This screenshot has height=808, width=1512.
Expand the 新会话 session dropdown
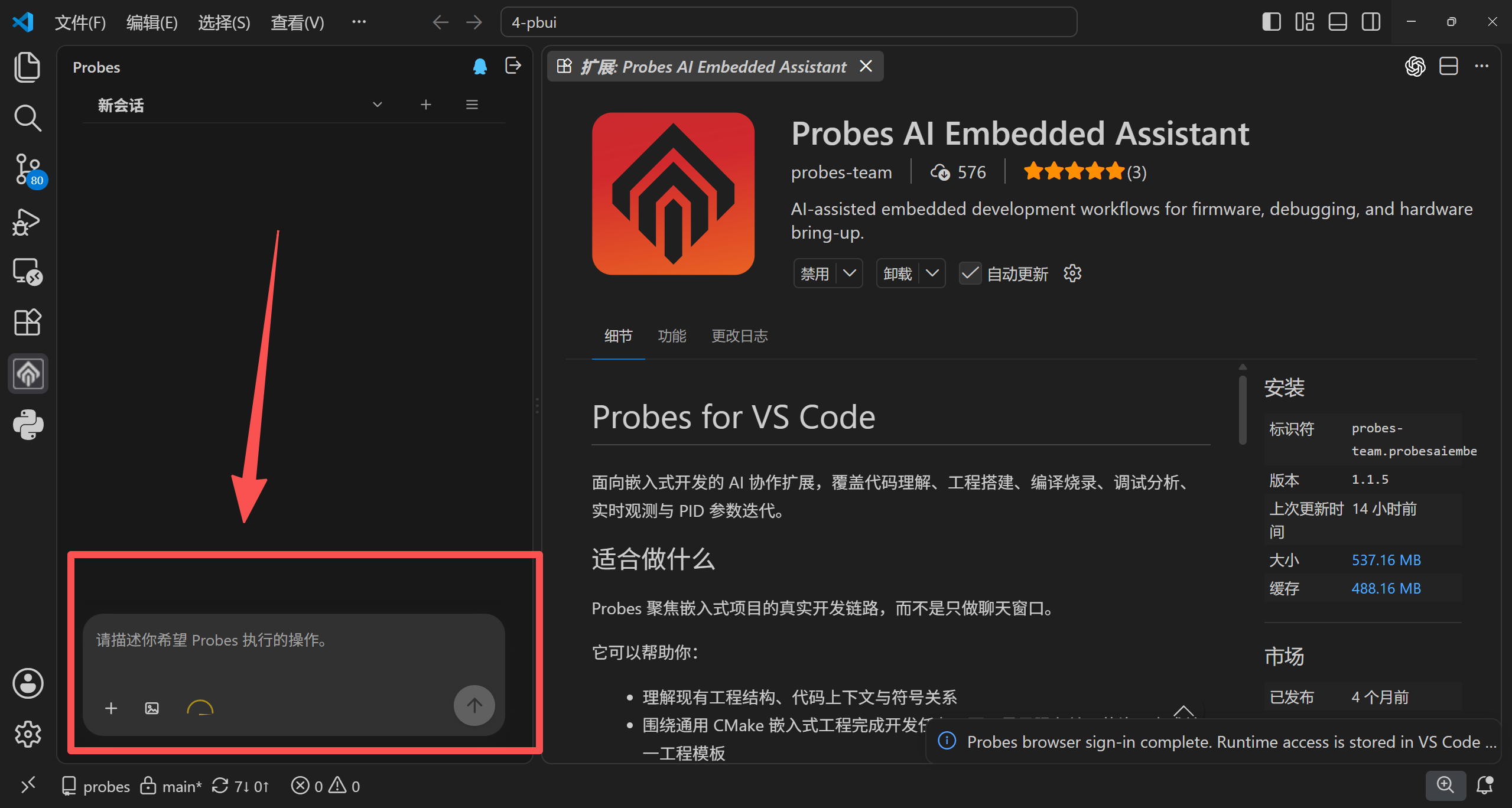tap(377, 105)
